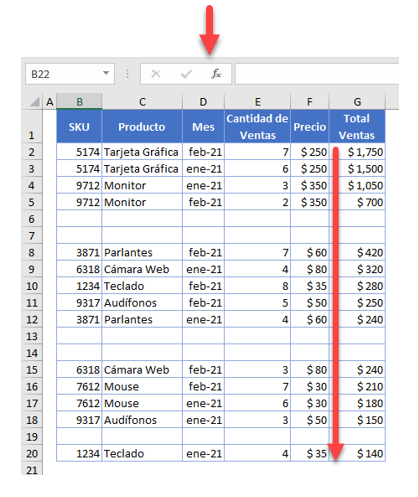
Task: Select column F header
Action: click(310, 102)
